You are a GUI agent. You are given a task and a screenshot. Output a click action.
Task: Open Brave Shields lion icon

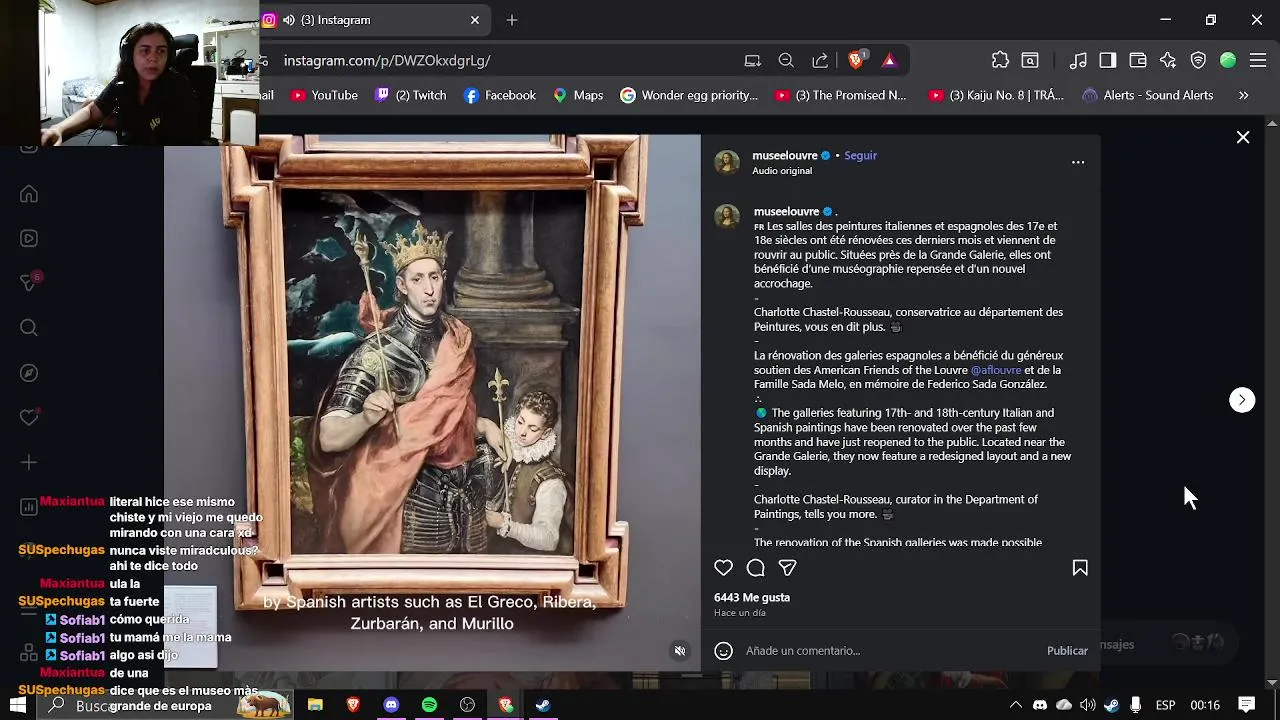click(x=856, y=60)
